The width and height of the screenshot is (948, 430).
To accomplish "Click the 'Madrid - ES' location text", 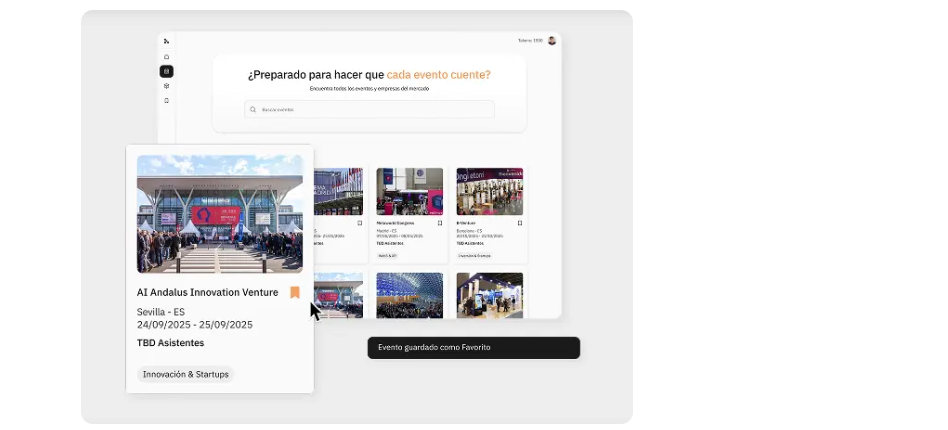I will click(385, 230).
